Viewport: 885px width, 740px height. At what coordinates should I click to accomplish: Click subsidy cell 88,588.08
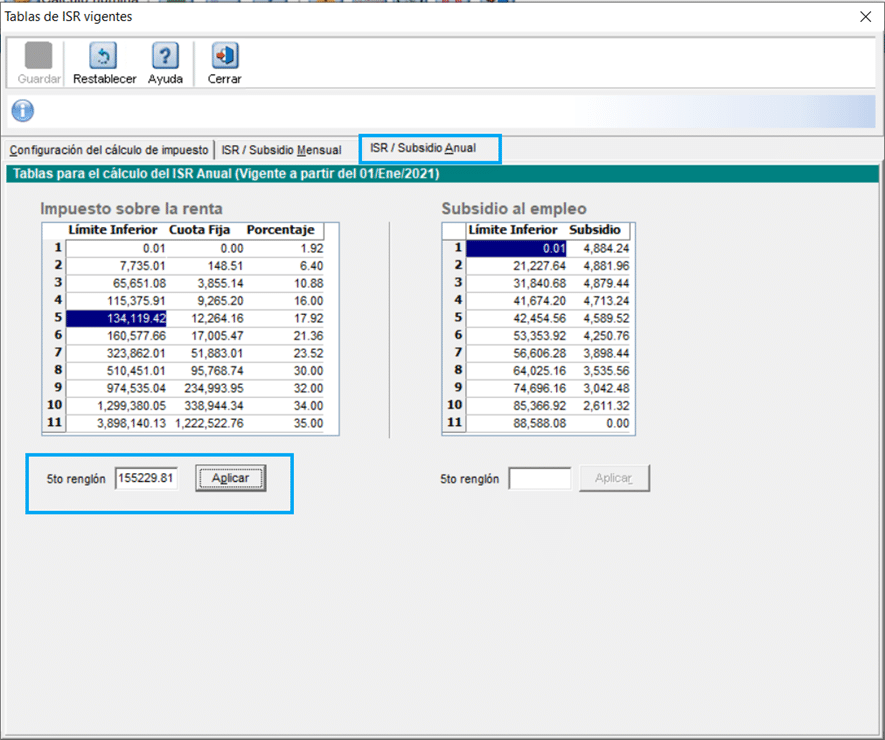pos(516,423)
